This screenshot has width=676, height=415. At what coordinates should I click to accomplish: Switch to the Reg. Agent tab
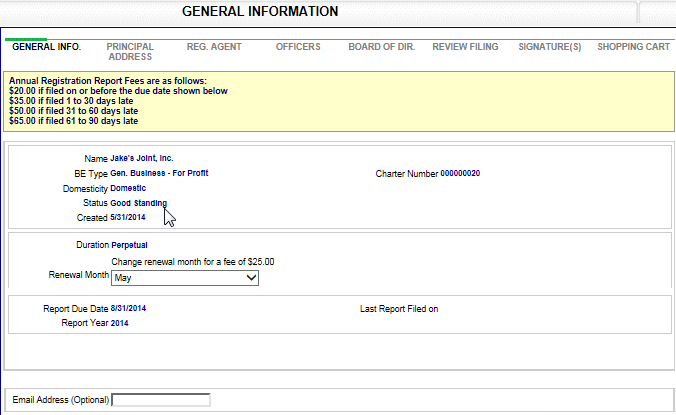[x=214, y=46]
